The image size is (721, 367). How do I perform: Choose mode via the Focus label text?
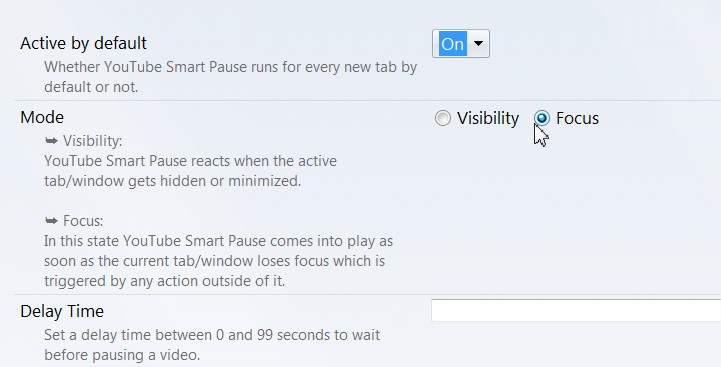pyautogui.click(x=577, y=118)
